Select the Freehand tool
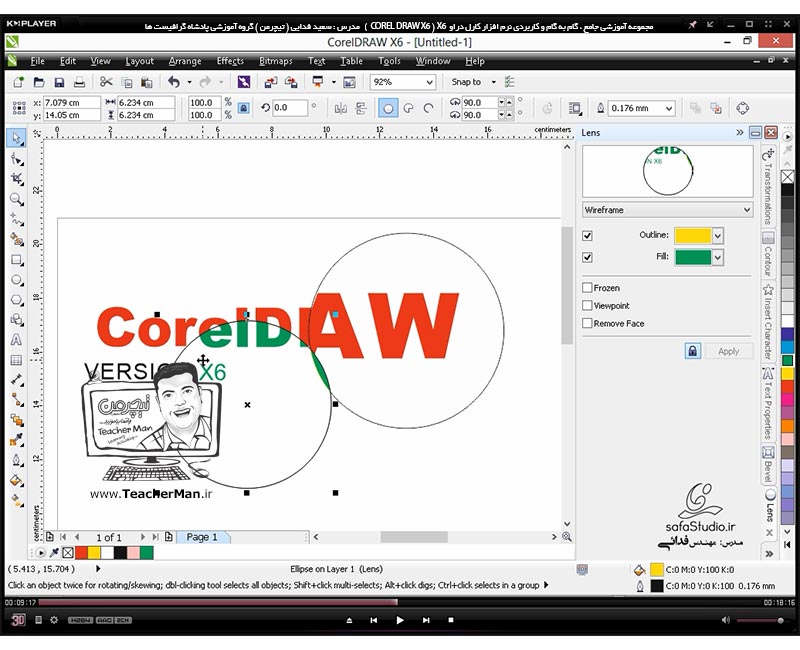This screenshot has height=650, width=800. tap(17, 220)
